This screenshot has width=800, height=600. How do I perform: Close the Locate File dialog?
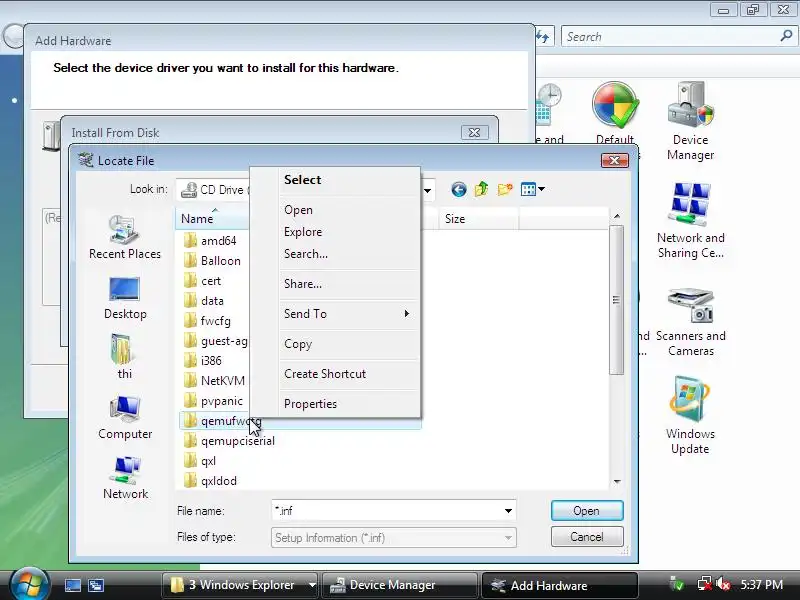[x=615, y=160]
